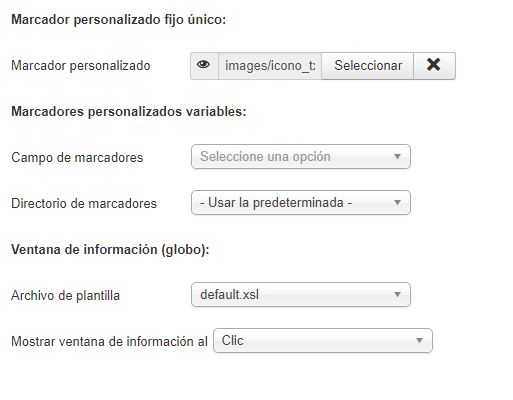
Task: Open the 'Seleccione una opción' dropdown
Action: pos(301,157)
